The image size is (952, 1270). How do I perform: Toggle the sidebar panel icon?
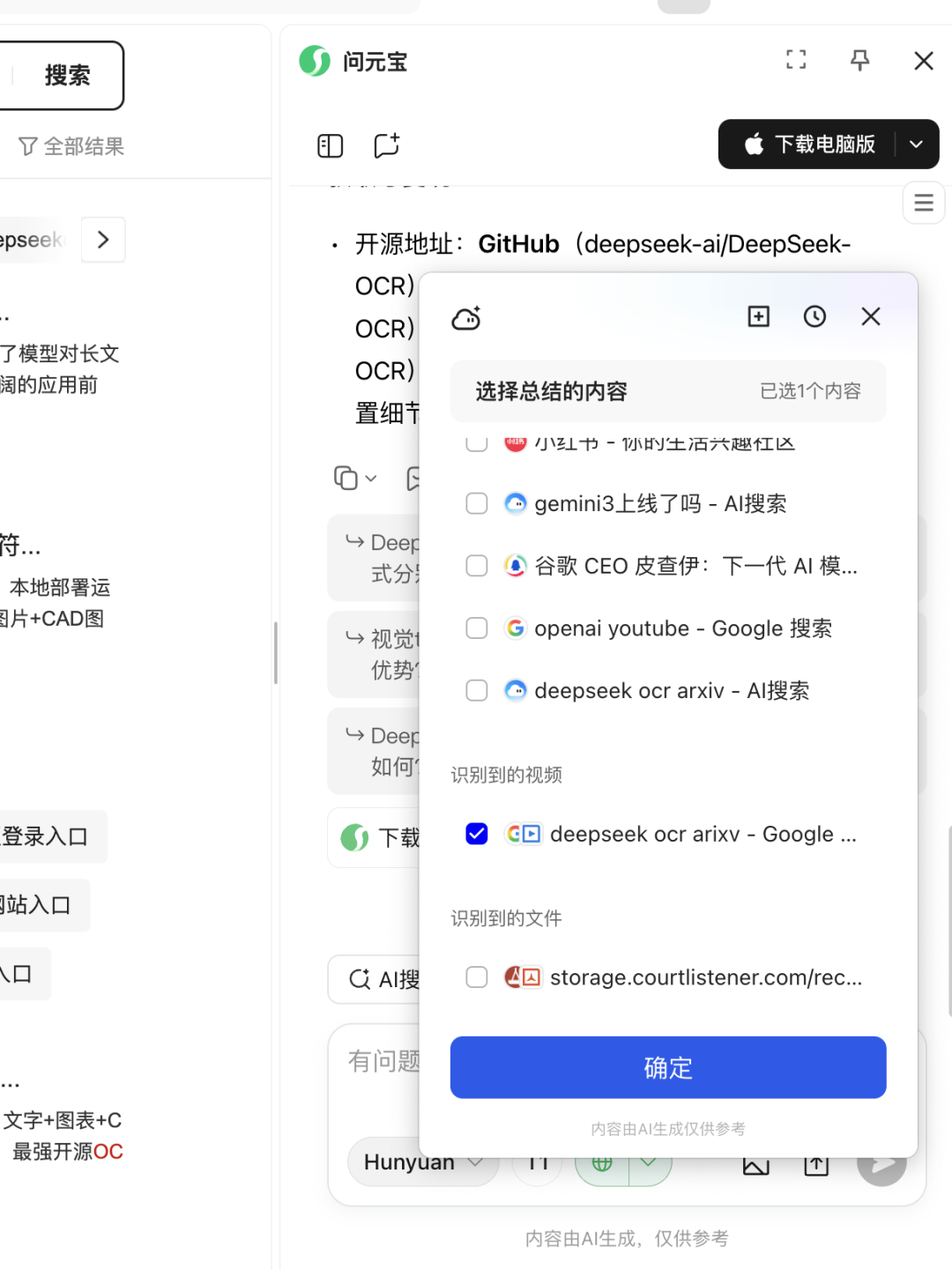[330, 145]
